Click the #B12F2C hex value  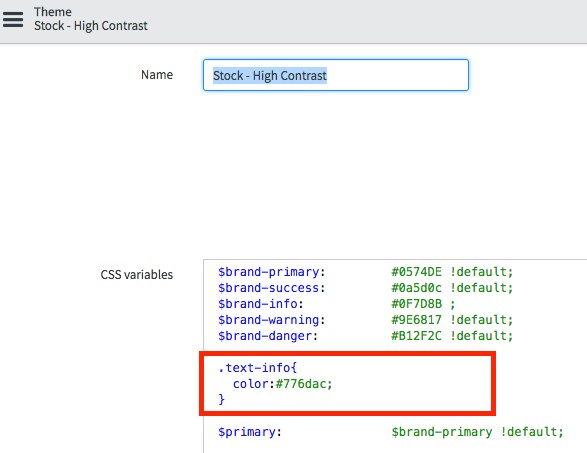pyautogui.click(x=416, y=336)
